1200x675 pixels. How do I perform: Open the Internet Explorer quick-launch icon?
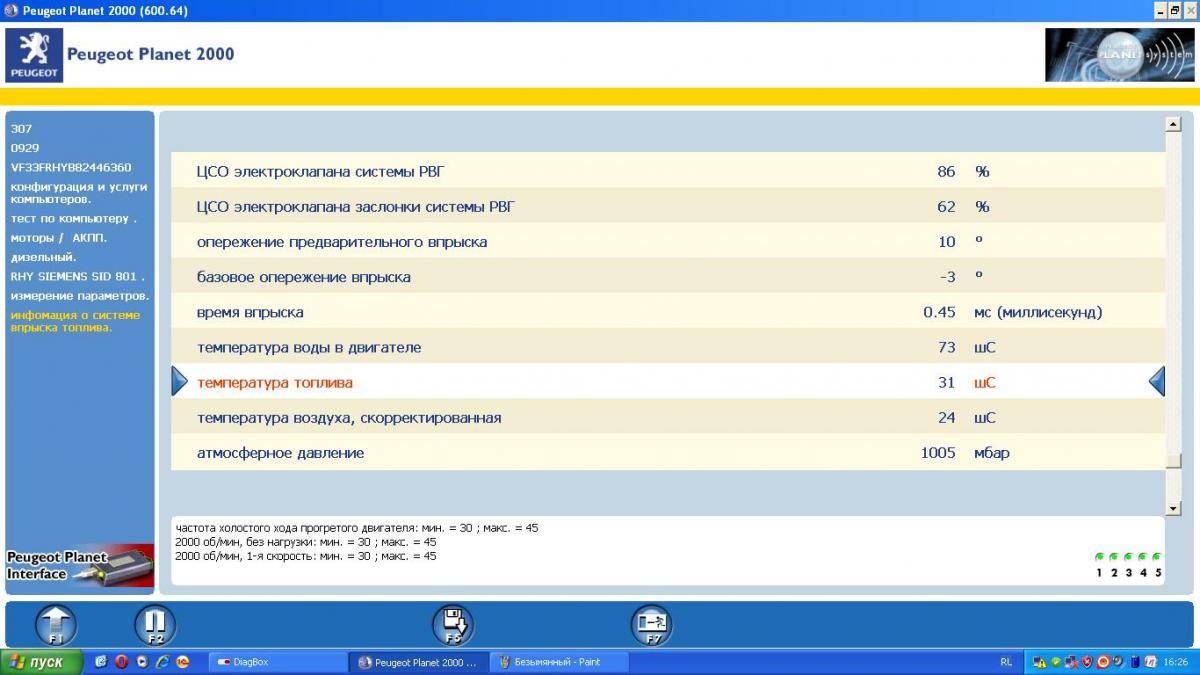pos(162,662)
